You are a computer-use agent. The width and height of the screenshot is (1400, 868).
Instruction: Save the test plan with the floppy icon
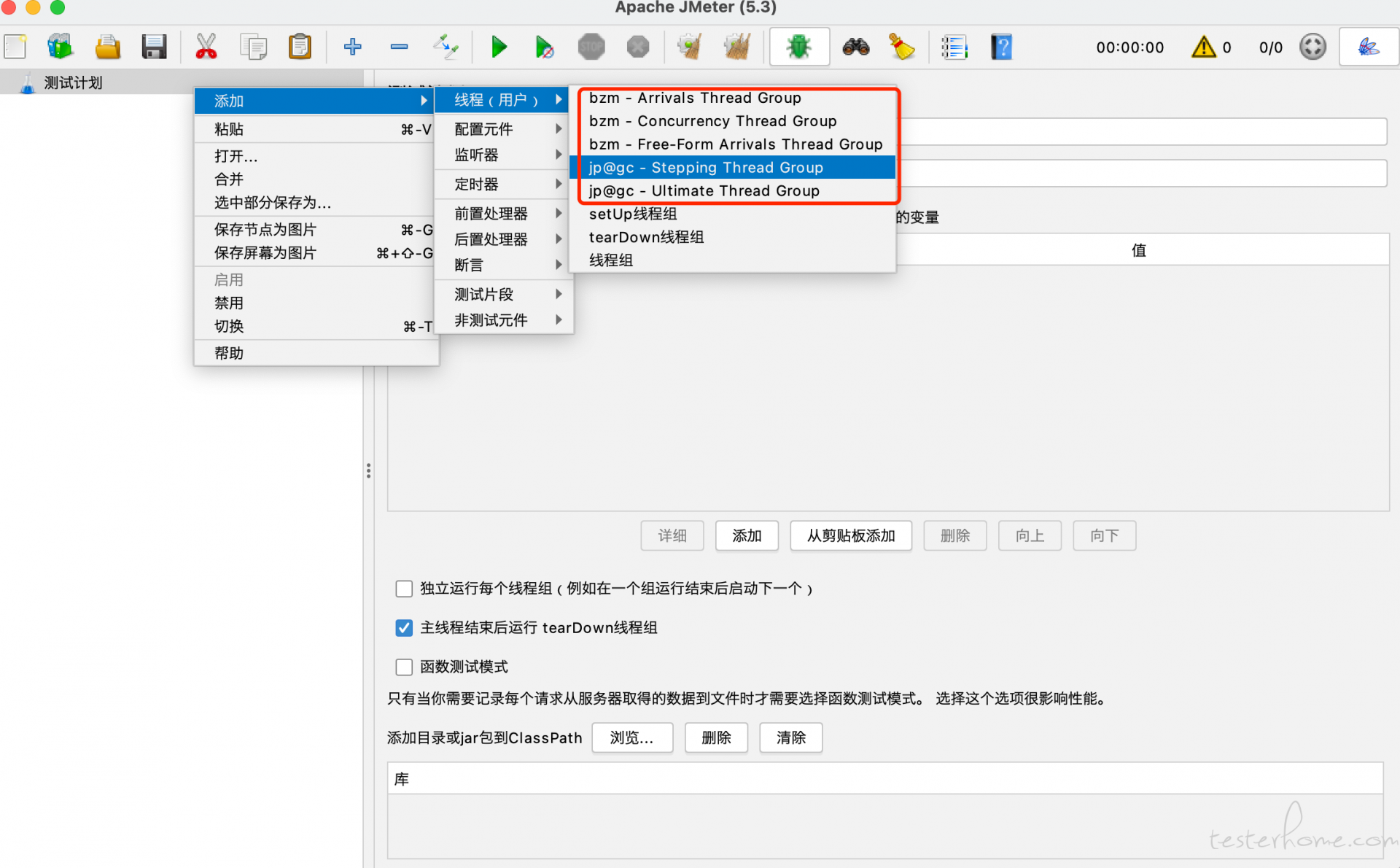coord(154,47)
